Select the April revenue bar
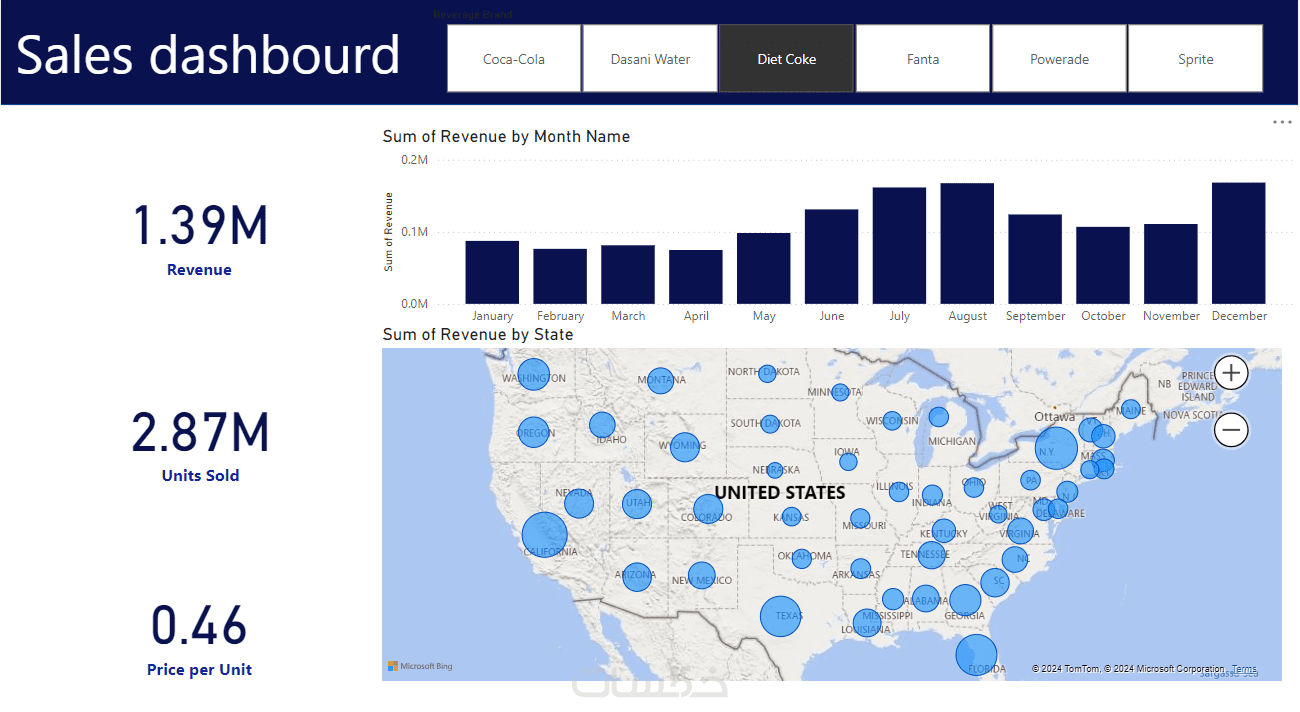1300x712 pixels. [696, 277]
